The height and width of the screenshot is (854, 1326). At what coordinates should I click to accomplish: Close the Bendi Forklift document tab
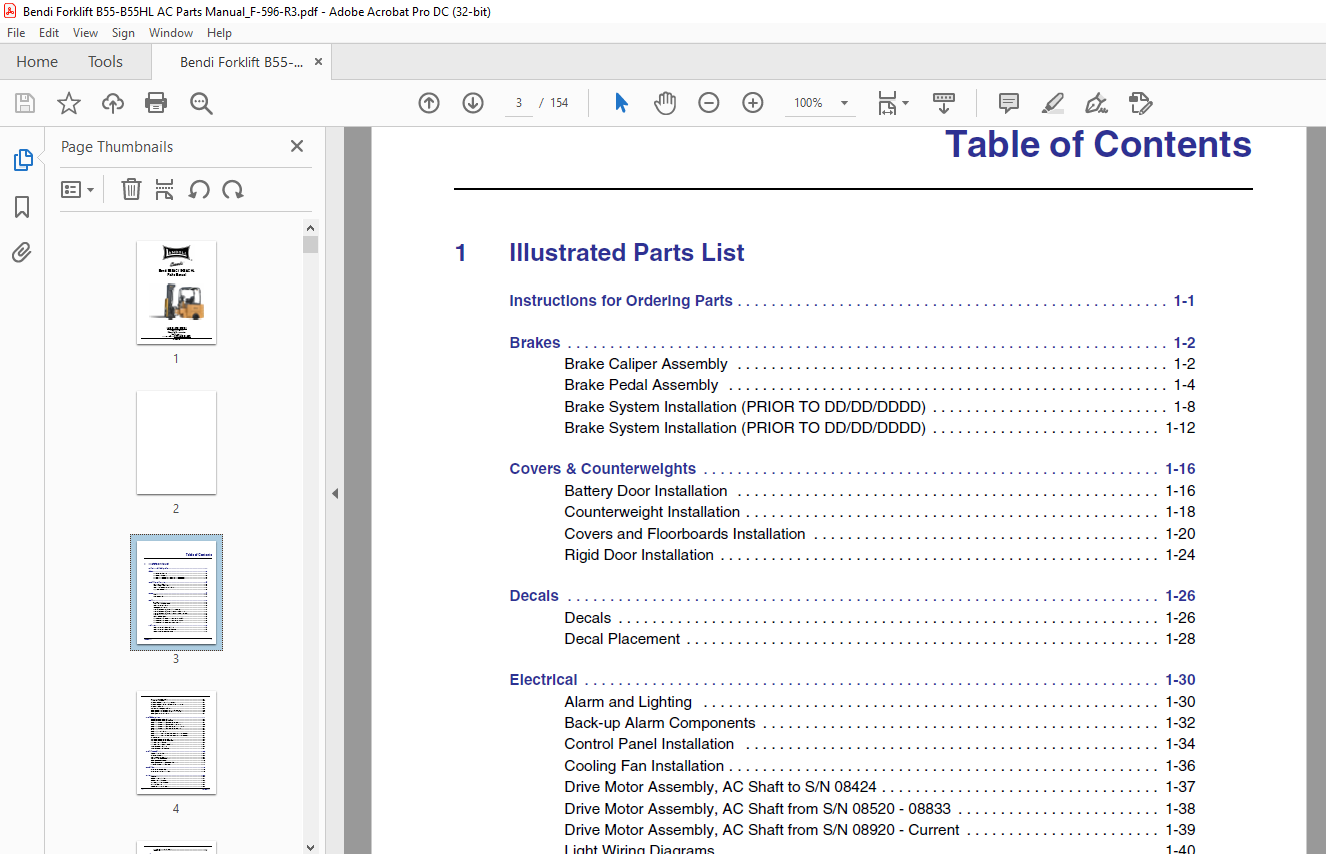coord(318,62)
